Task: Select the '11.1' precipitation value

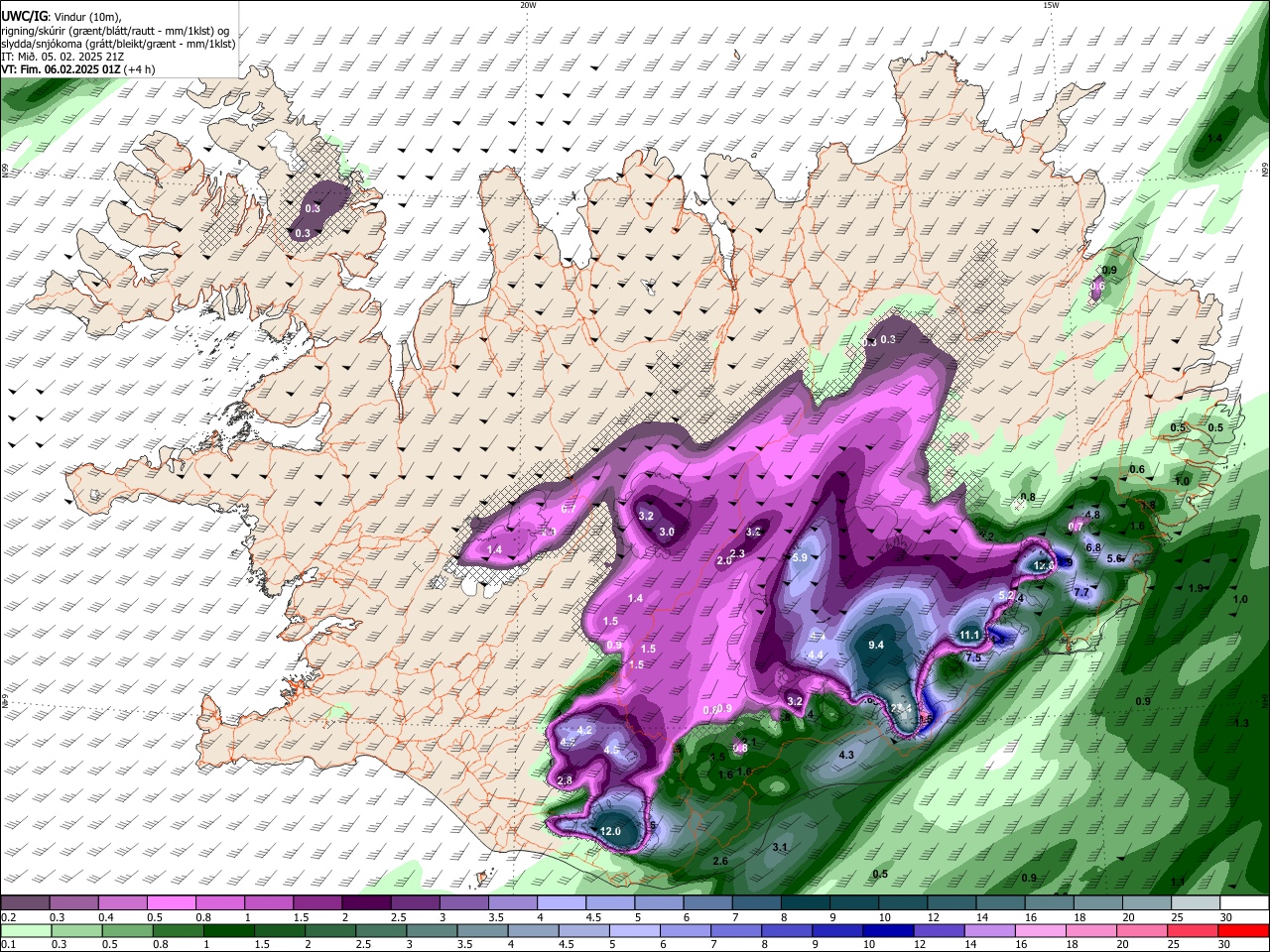Action: pos(969,635)
